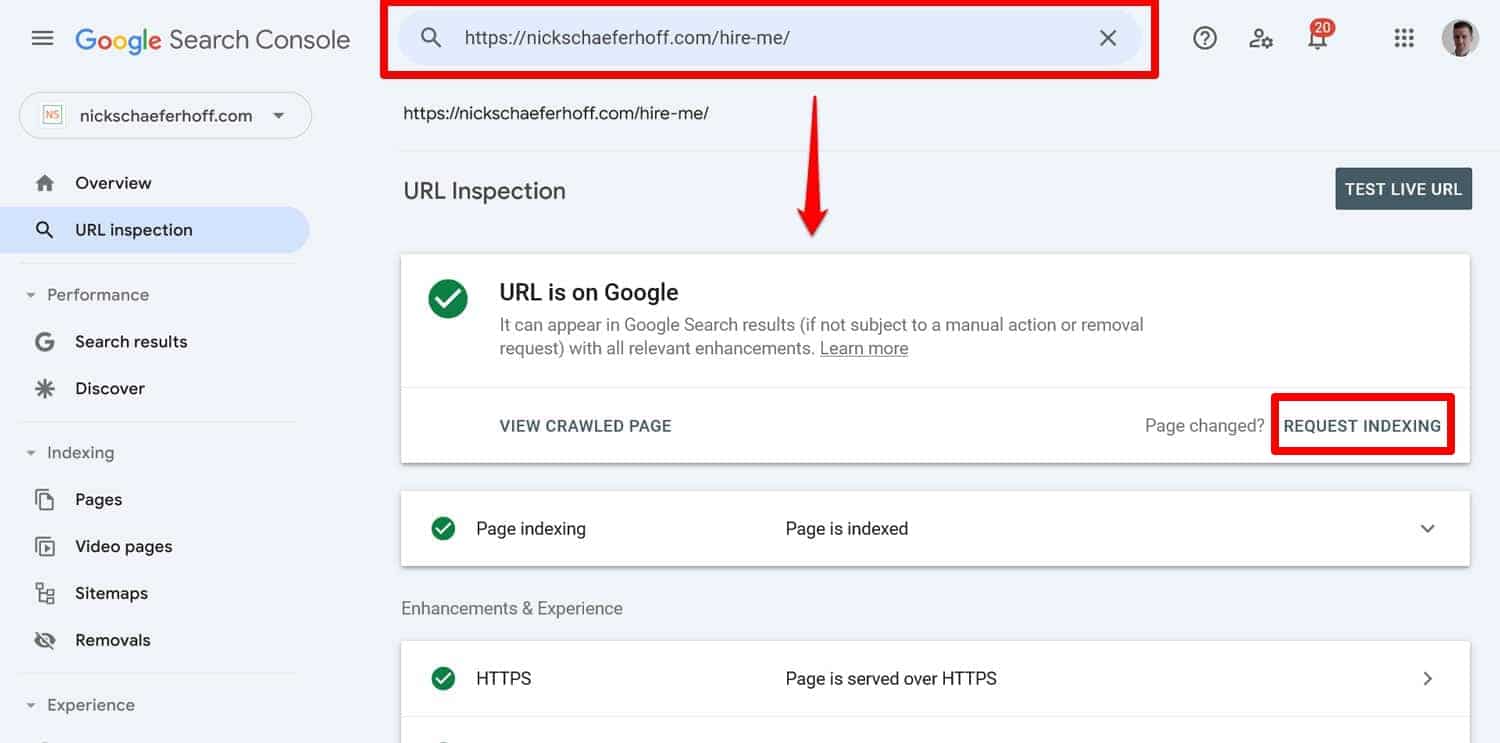The height and width of the screenshot is (743, 1500).
Task: Click the profile avatar picture
Action: point(1460,38)
